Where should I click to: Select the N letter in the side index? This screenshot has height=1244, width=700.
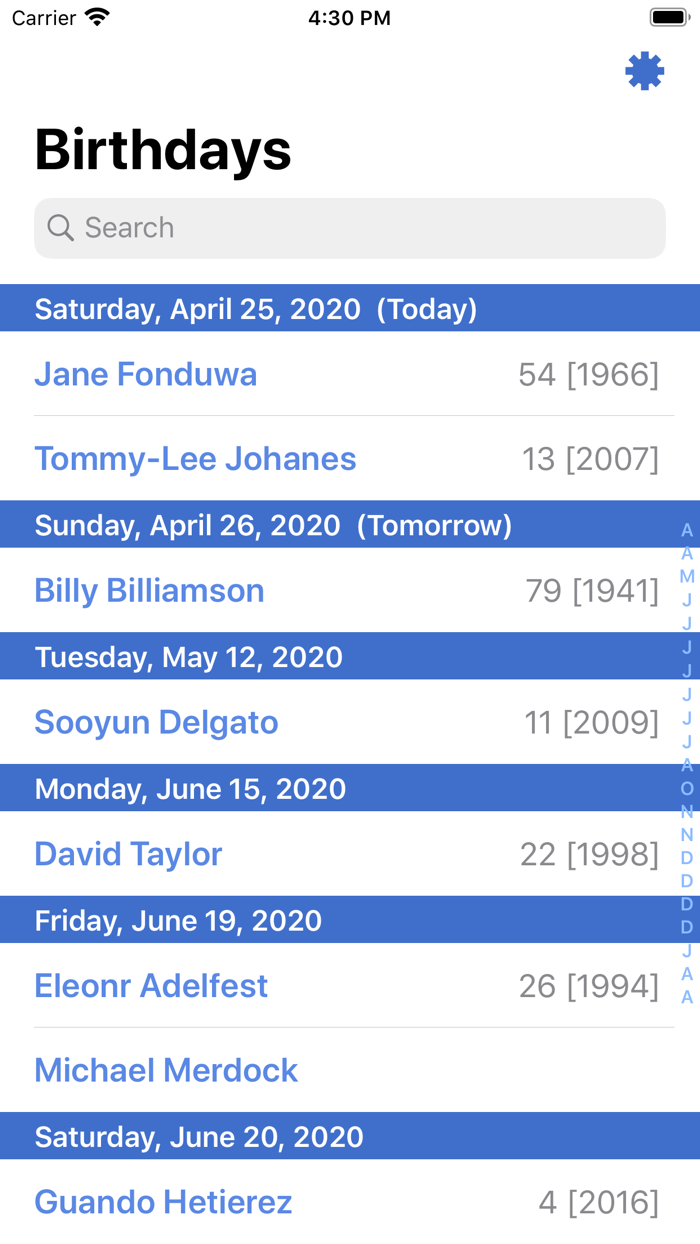[x=687, y=811]
